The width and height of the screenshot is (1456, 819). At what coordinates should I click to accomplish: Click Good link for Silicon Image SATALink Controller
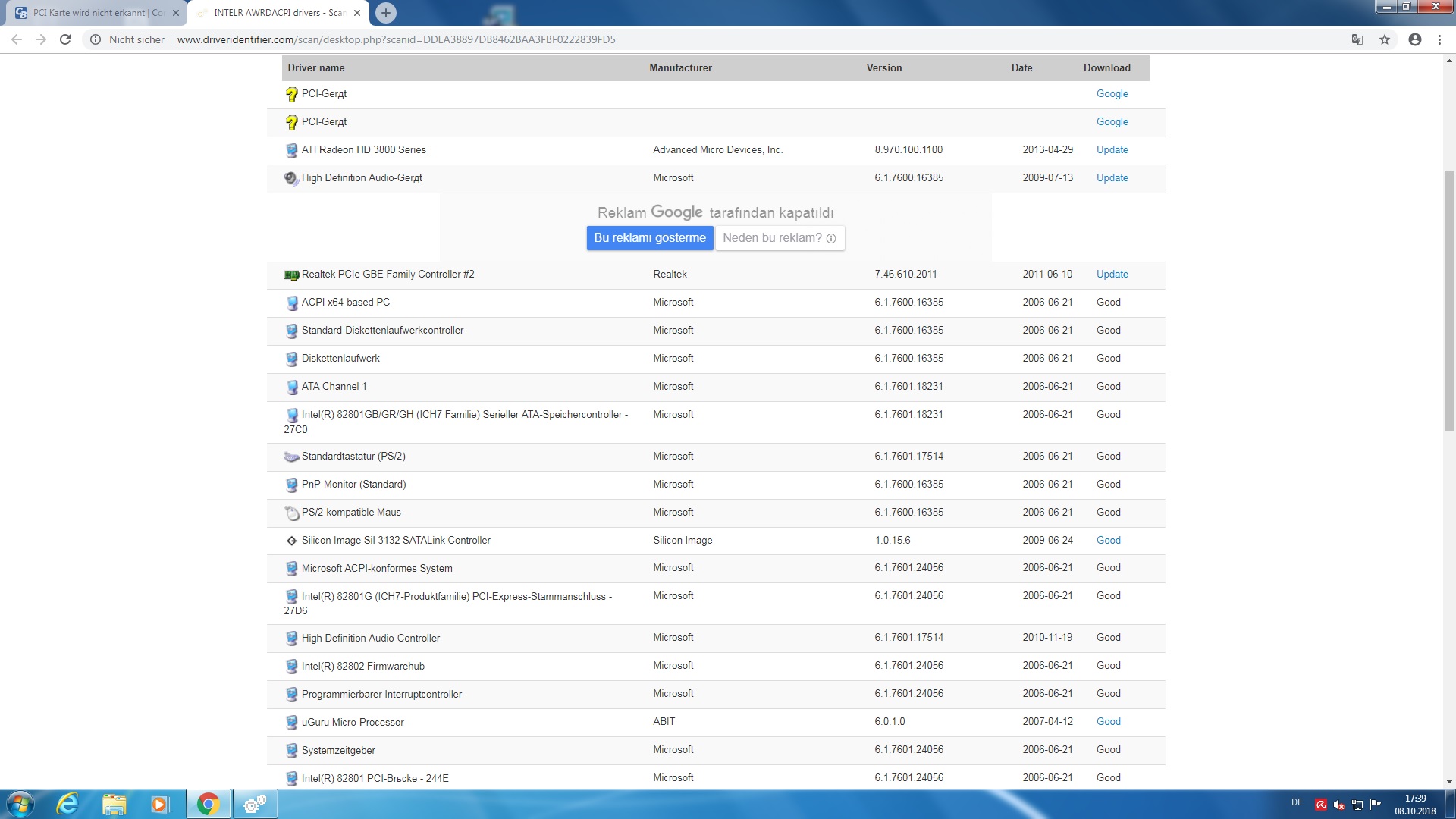1108,540
